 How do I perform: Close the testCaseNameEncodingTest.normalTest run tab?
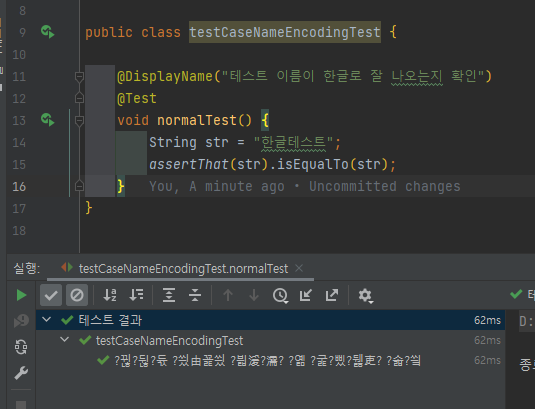299,268
